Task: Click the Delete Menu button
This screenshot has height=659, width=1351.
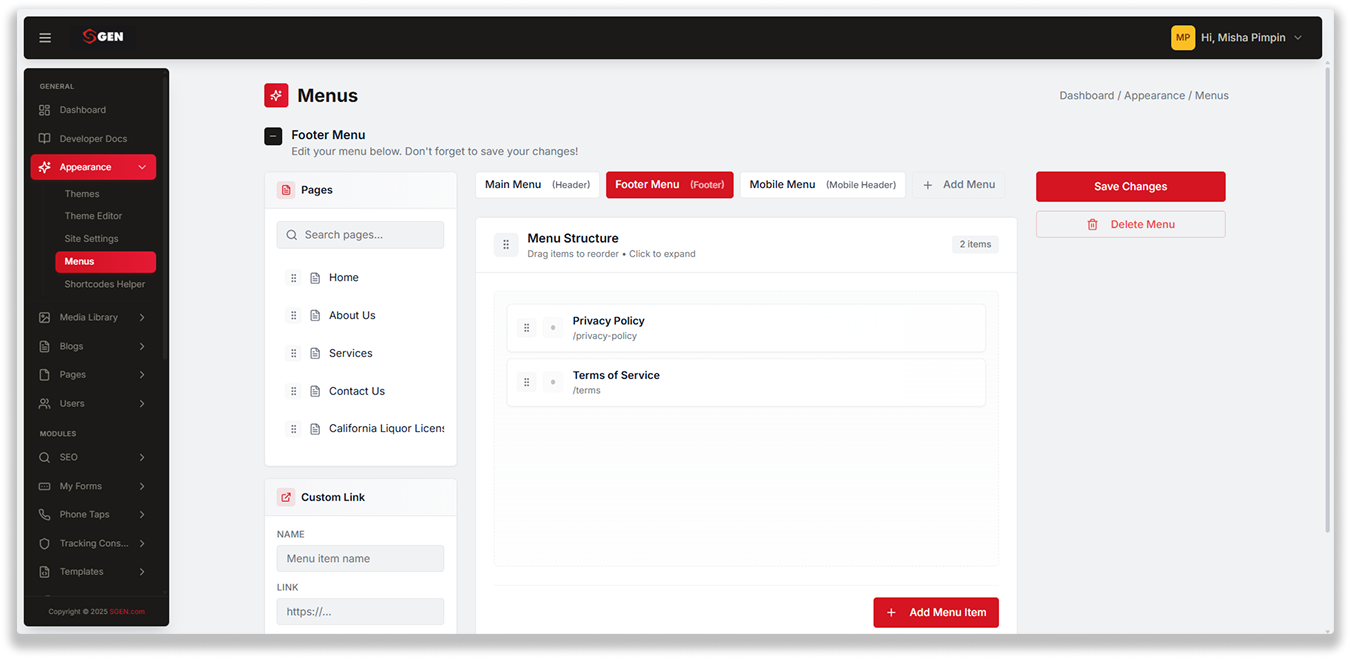Action: click(1130, 224)
